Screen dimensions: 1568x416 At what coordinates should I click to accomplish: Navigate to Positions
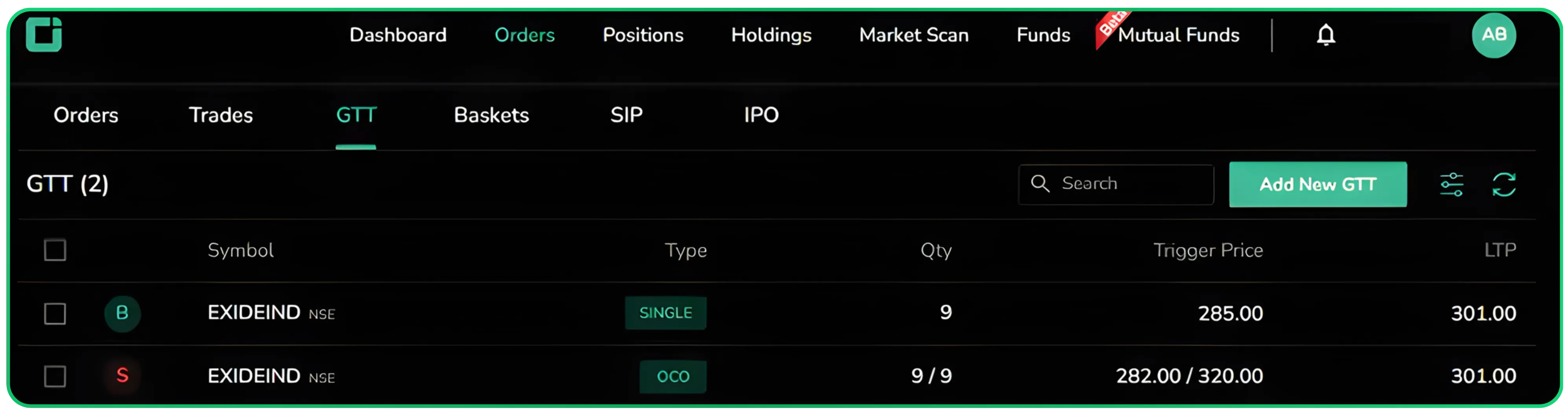pyautogui.click(x=642, y=35)
